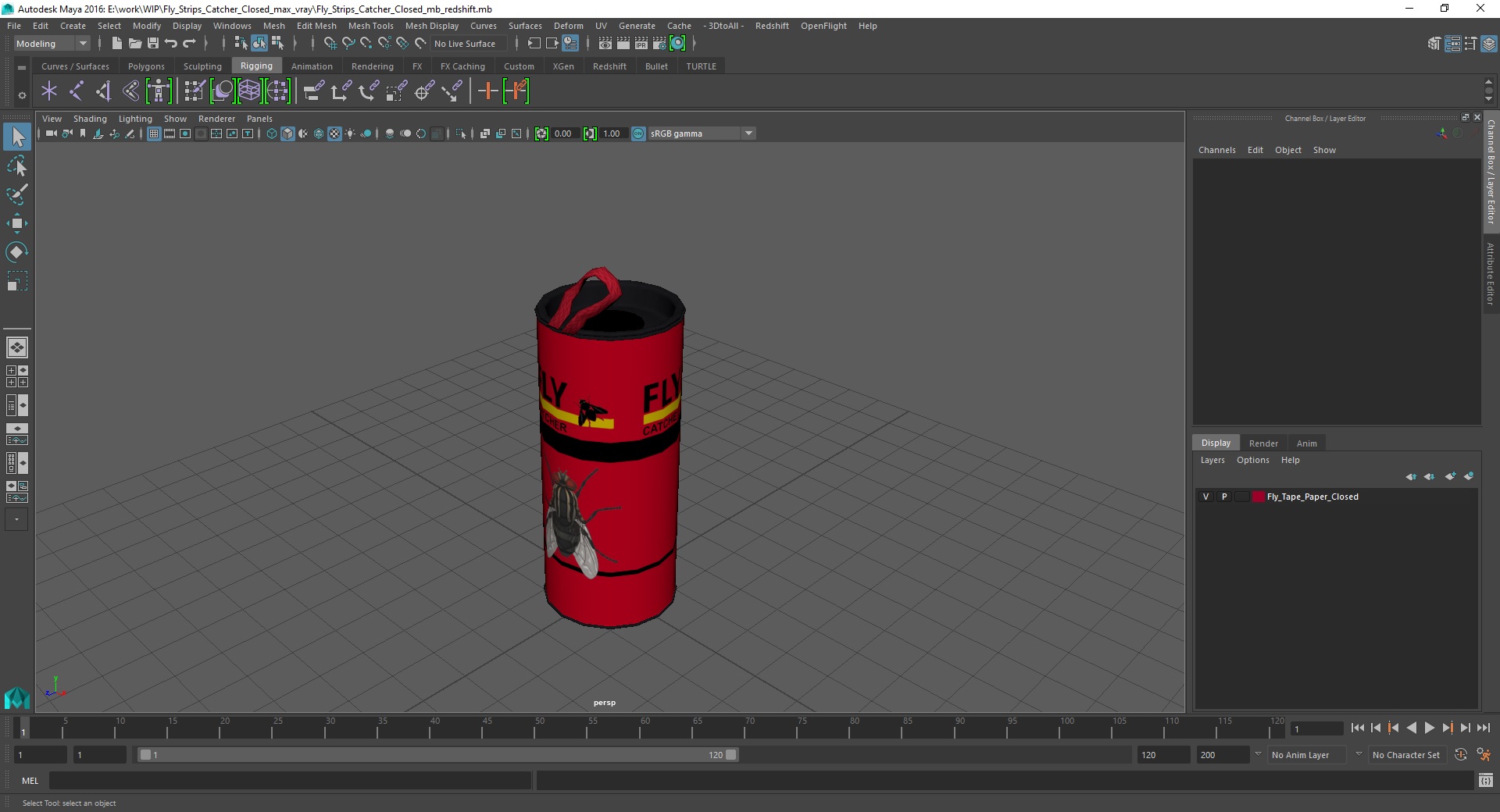The image size is (1500, 812).
Task: Start the Create Joint tool
Action: click(x=76, y=91)
